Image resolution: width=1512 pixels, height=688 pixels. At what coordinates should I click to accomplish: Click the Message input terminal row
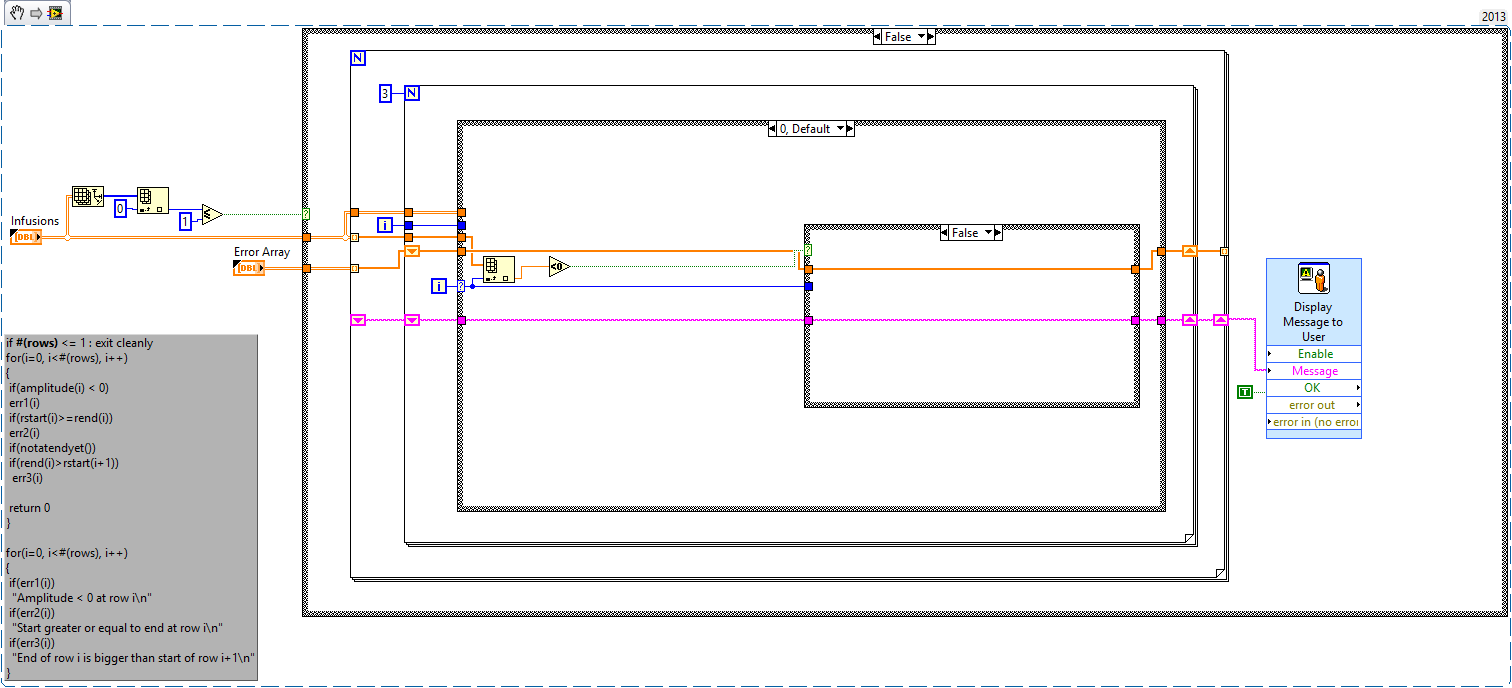[1314, 371]
